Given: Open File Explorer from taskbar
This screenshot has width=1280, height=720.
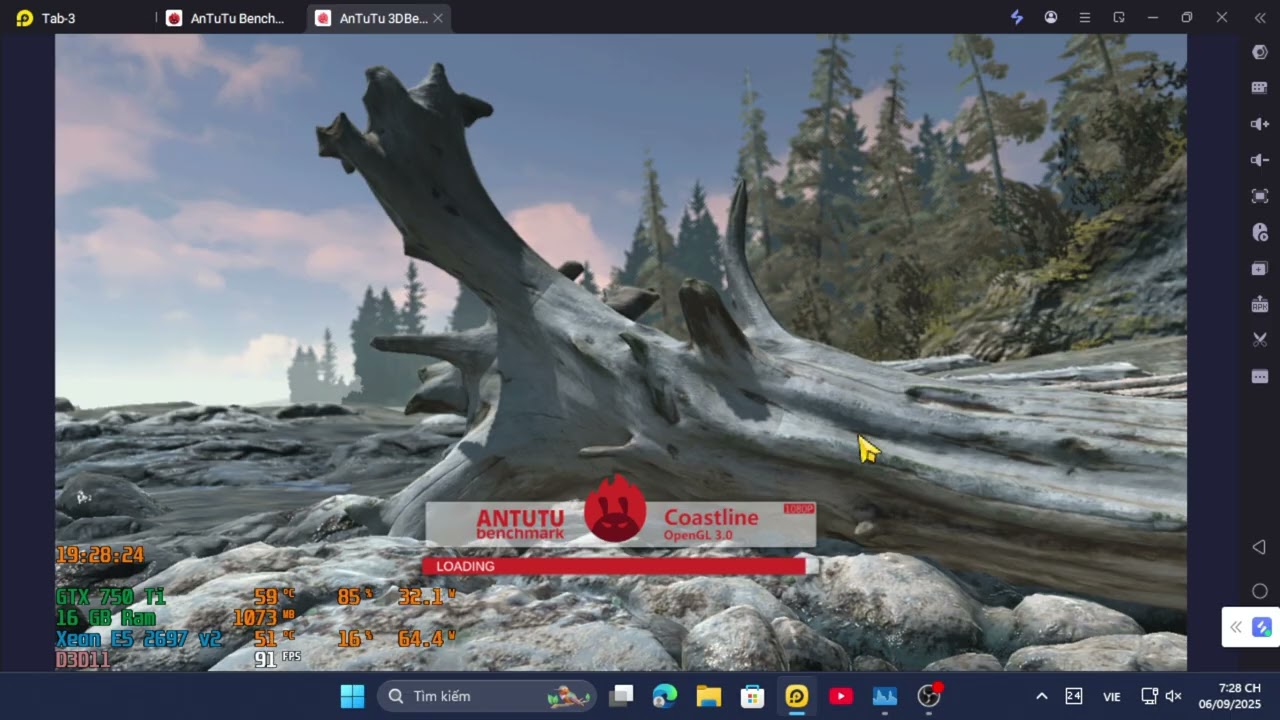Looking at the screenshot, I should click(709, 696).
